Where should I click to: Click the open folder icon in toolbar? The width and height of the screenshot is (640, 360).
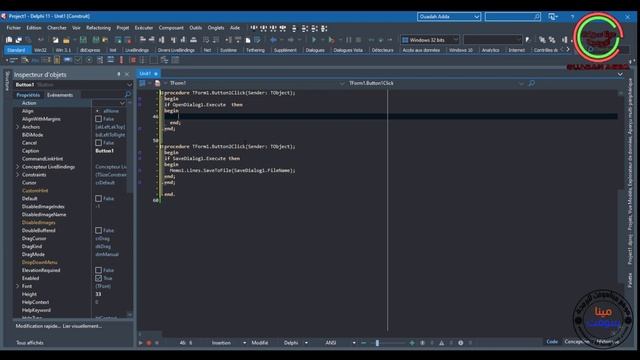pyautogui.click(x=66, y=40)
